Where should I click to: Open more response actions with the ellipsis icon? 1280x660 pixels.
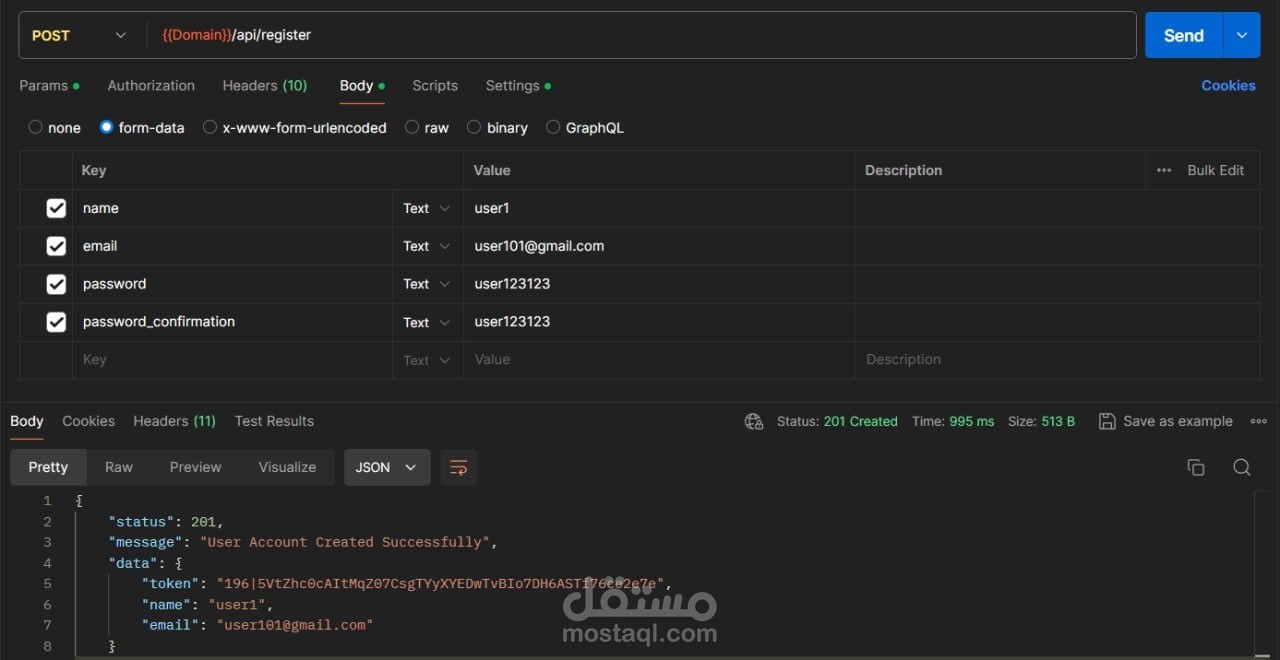pos(1259,421)
